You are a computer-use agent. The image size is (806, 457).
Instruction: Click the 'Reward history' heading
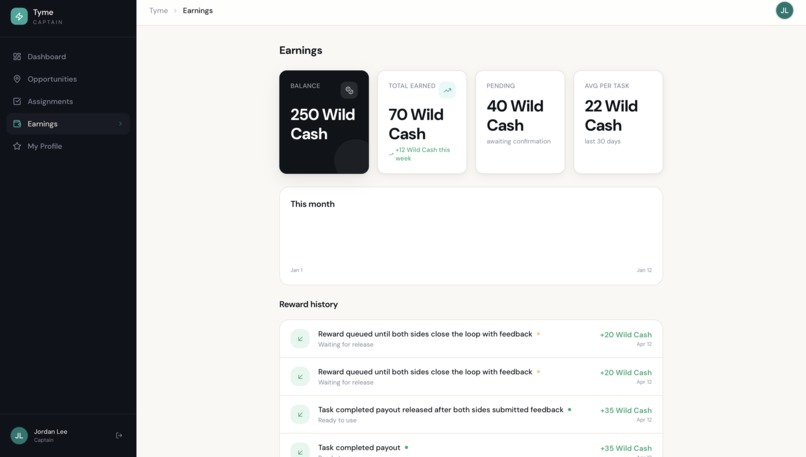[308, 304]
